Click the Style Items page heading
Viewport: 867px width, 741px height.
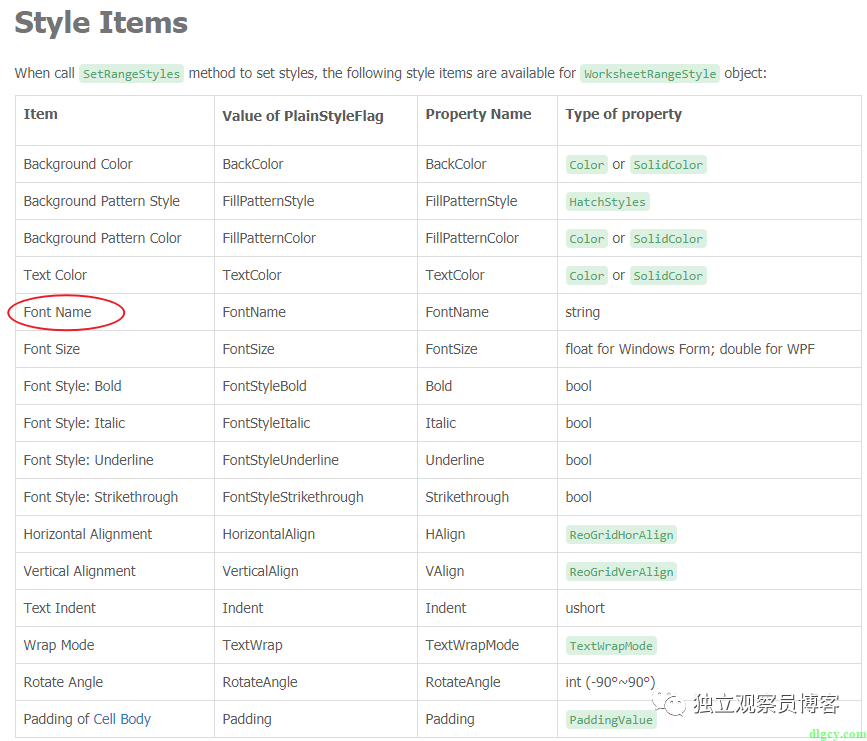click(100, 22)
